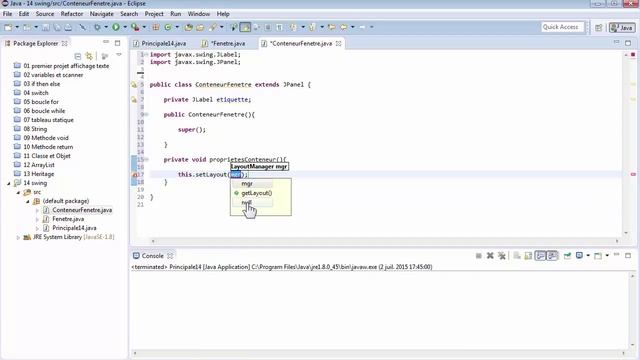The image size is (640, 360).
Task: Run the program with green Run icon
Action: pyautogui.click(x=116, y=27)
